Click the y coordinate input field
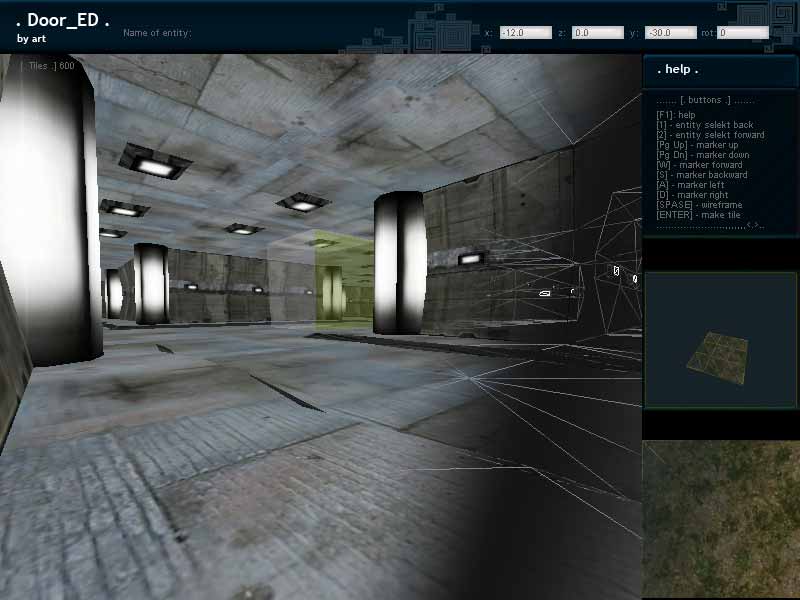The height and width of the screenshot is (600, 800). point(670,33)
